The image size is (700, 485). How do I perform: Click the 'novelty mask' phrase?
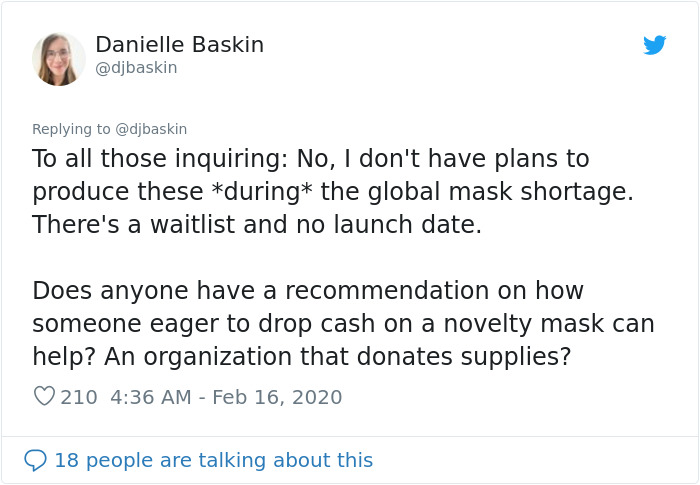(x=523, y=324)
